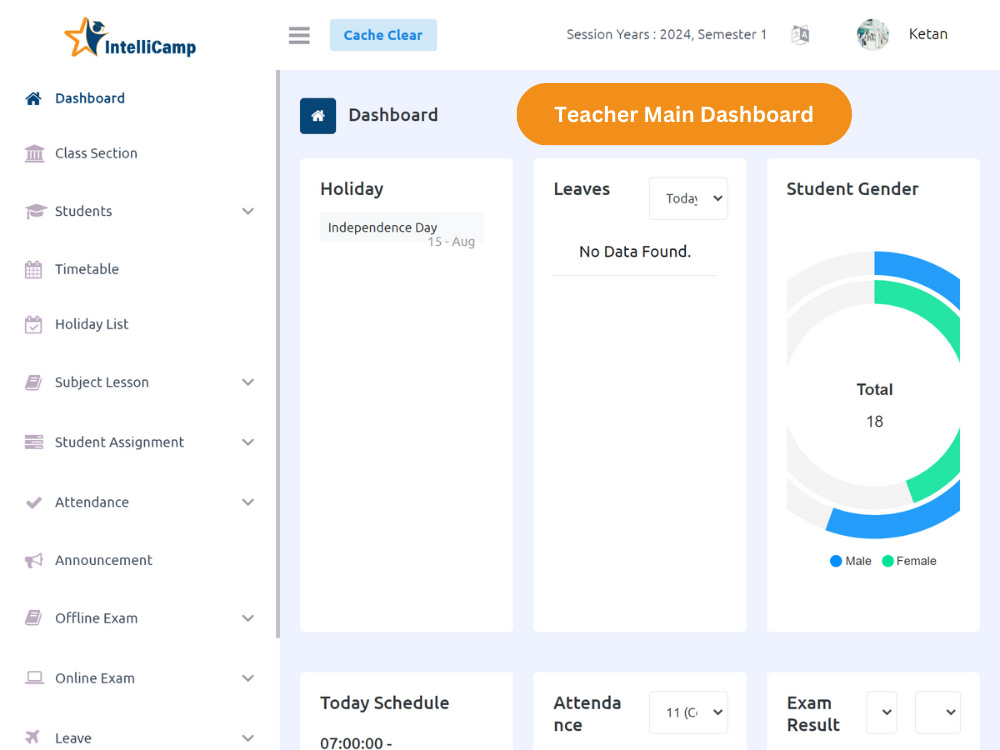Click the Total 18 chart label
Screen dimensions: 1000x750
[x=874, y=406]
